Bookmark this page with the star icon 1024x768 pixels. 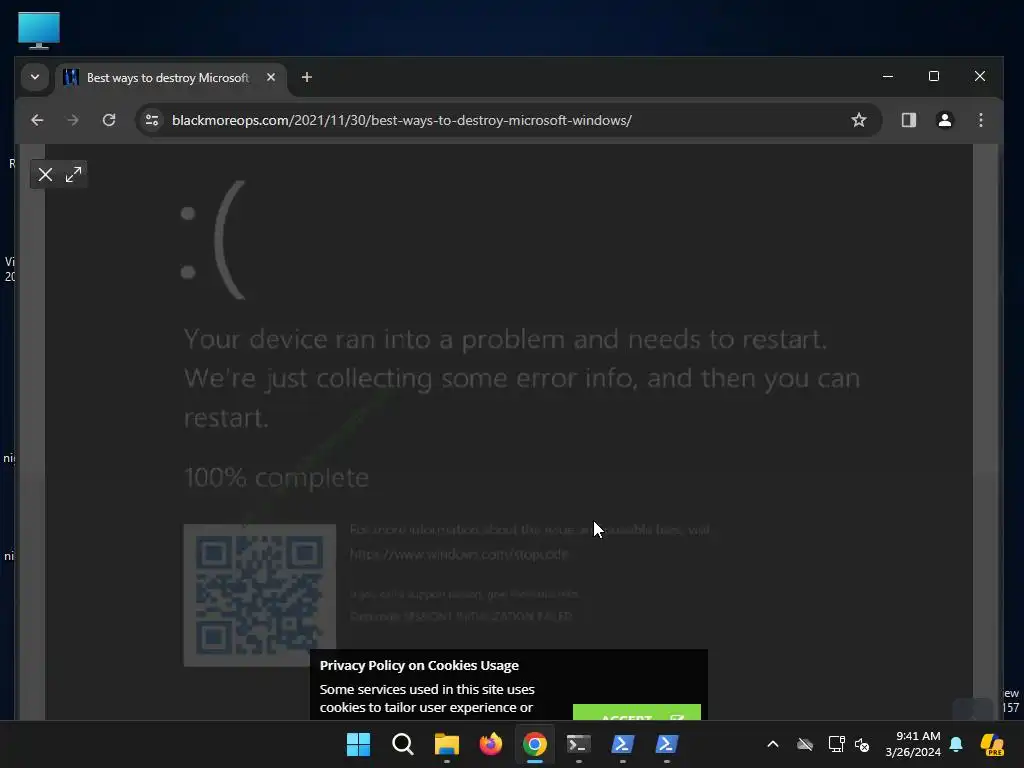(859, 120)
